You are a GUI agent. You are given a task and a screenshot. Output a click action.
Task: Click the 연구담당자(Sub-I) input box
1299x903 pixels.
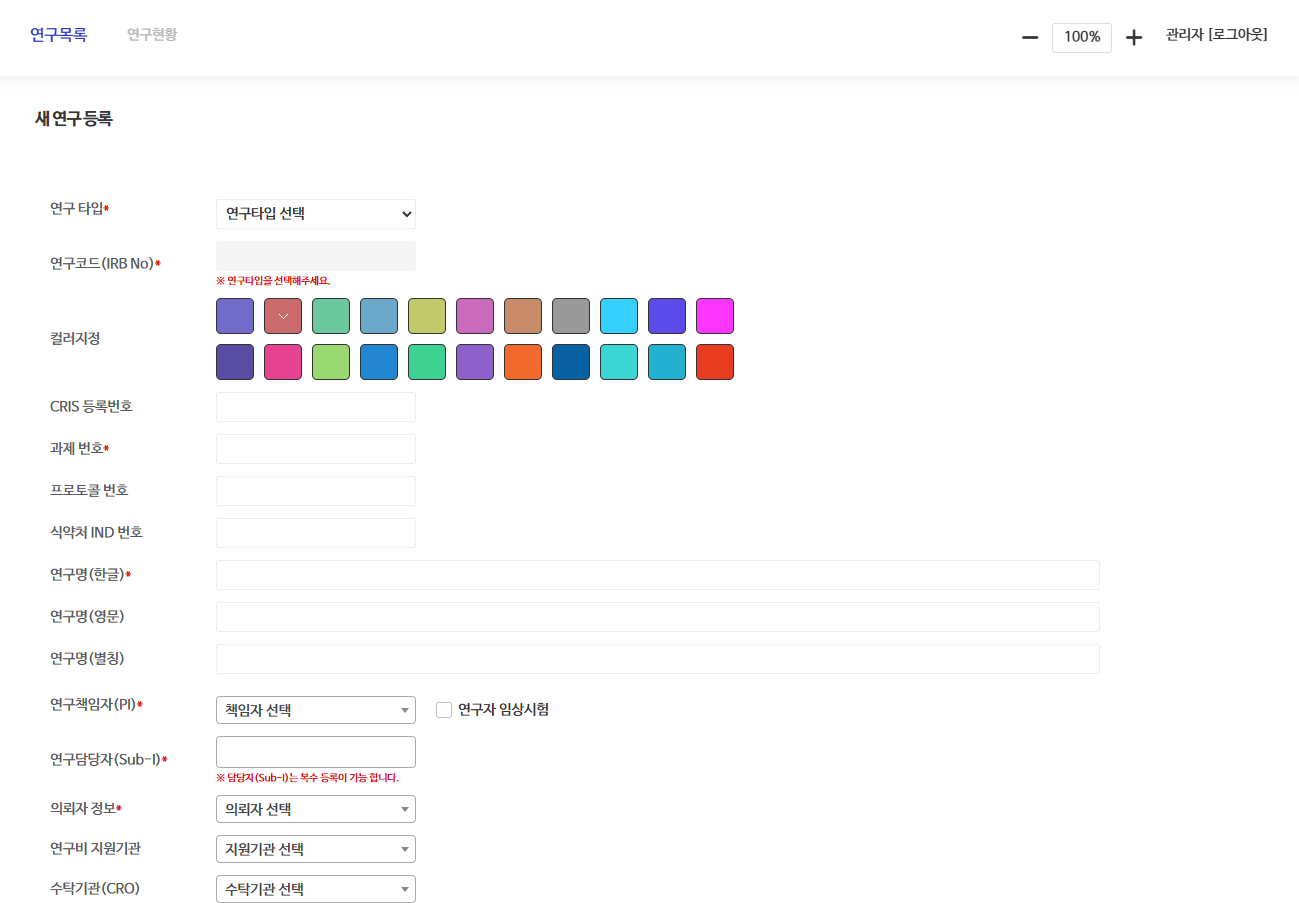(x=315, y=752)
